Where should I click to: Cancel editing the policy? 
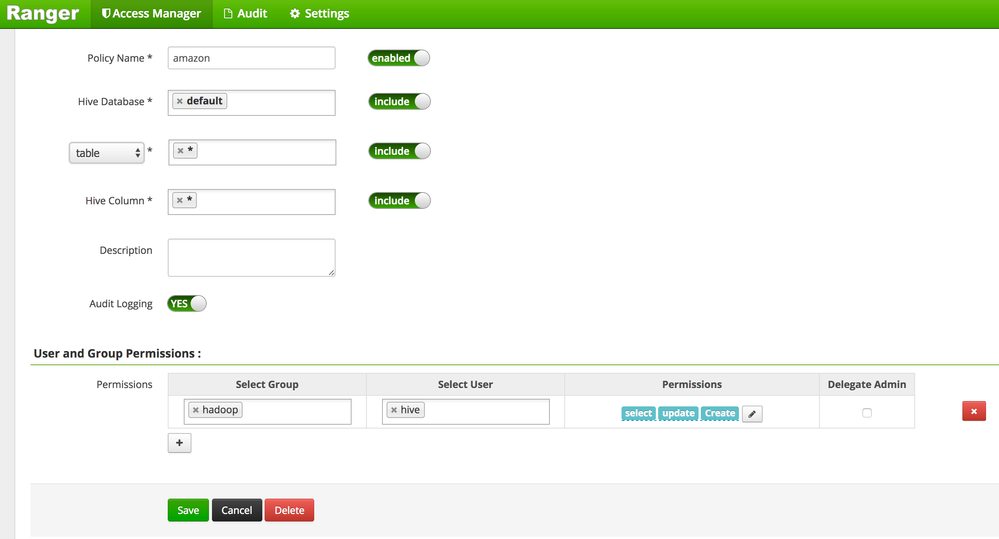point(236,510)
